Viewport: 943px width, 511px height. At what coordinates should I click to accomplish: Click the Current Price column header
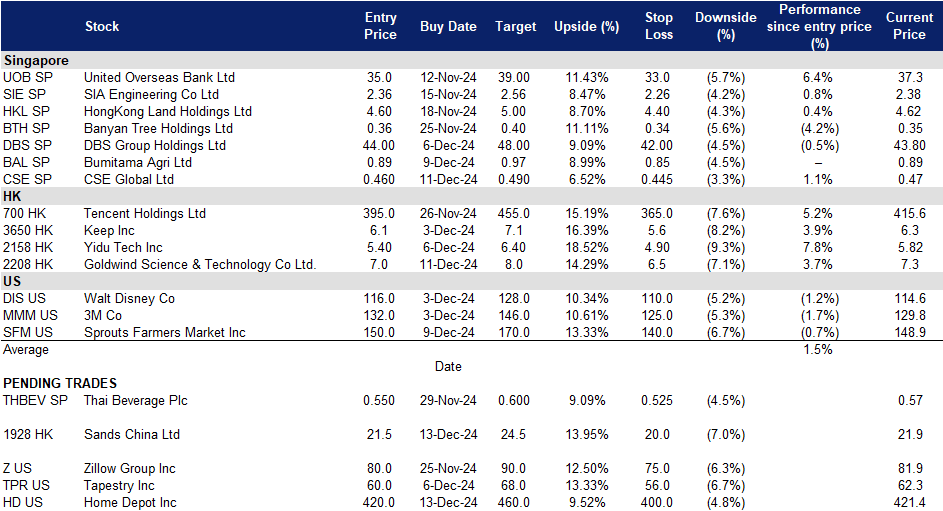(x=908, y=26)
